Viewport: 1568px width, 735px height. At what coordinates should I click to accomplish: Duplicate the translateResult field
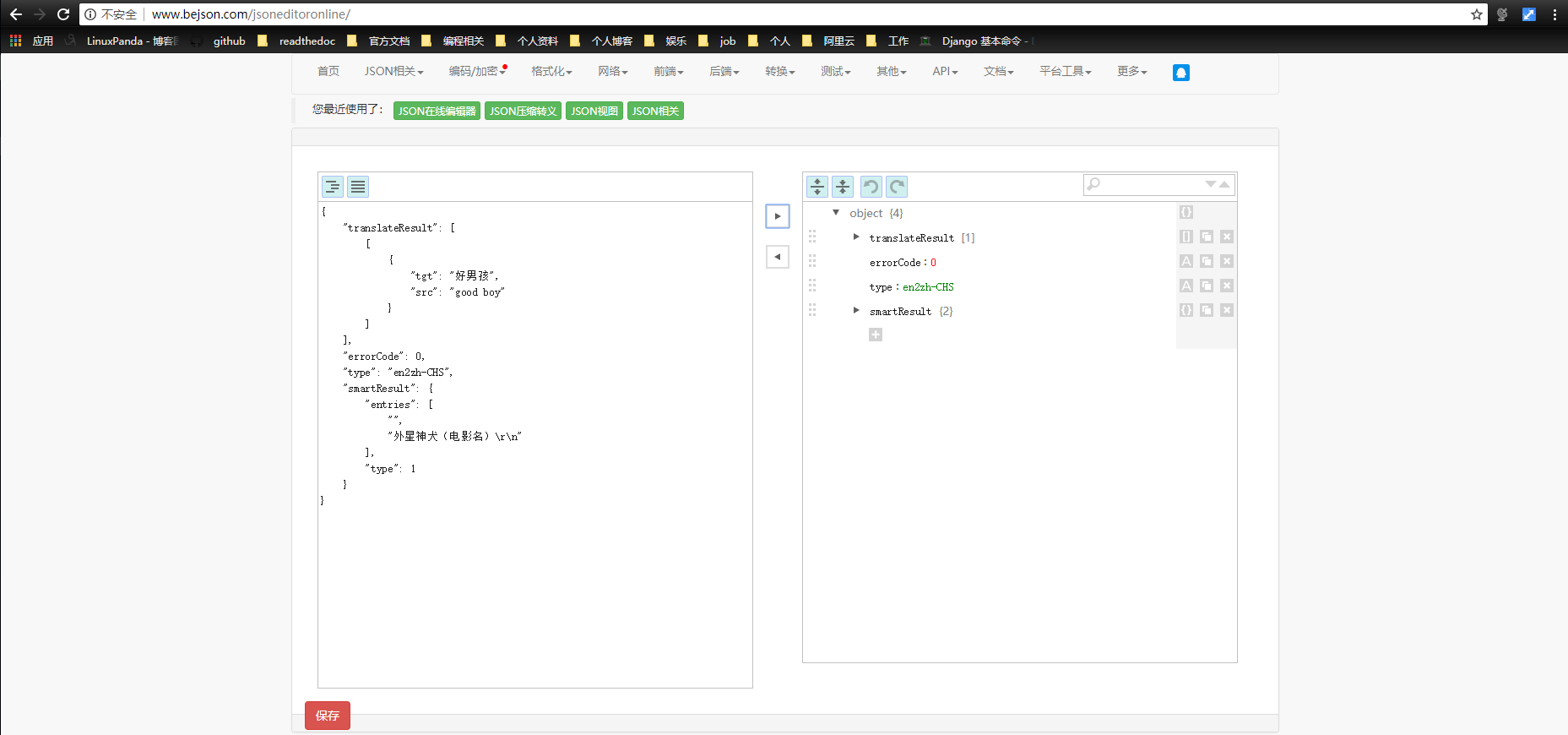(1207, 237)
